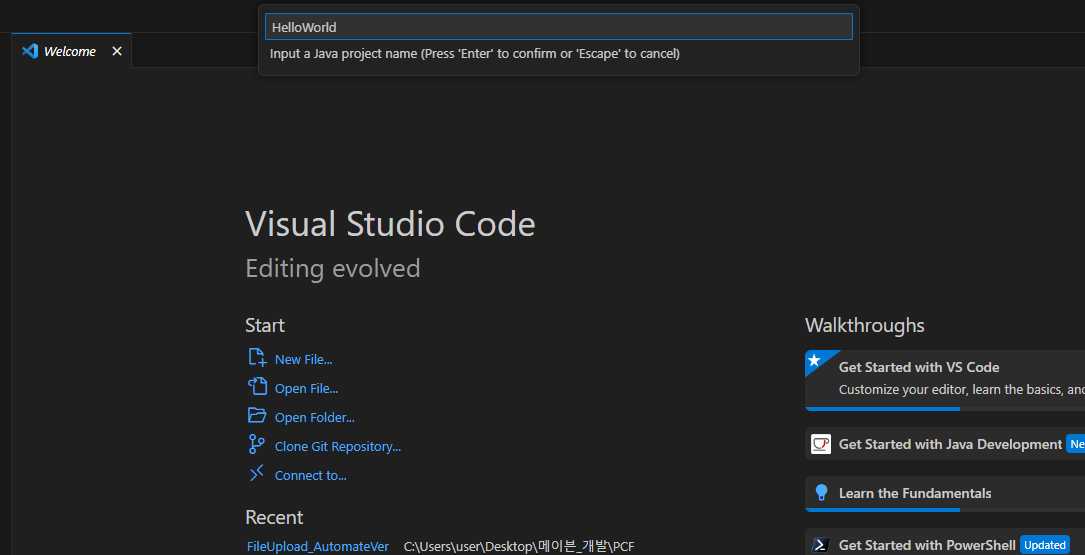Viewport: 1085px width, 555px height.
Task: Click the Connect to remote icon
Action: pos(257,473)
